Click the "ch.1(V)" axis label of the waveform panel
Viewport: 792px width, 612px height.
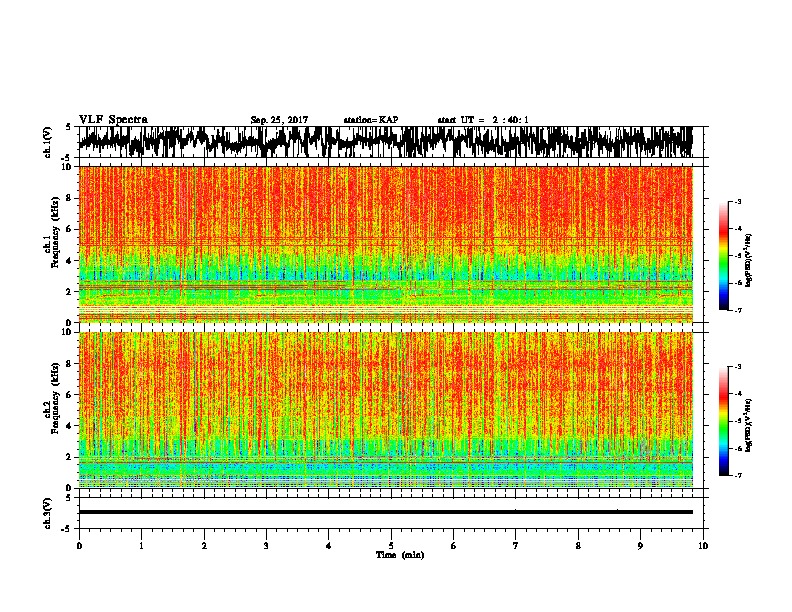(48, 142)
